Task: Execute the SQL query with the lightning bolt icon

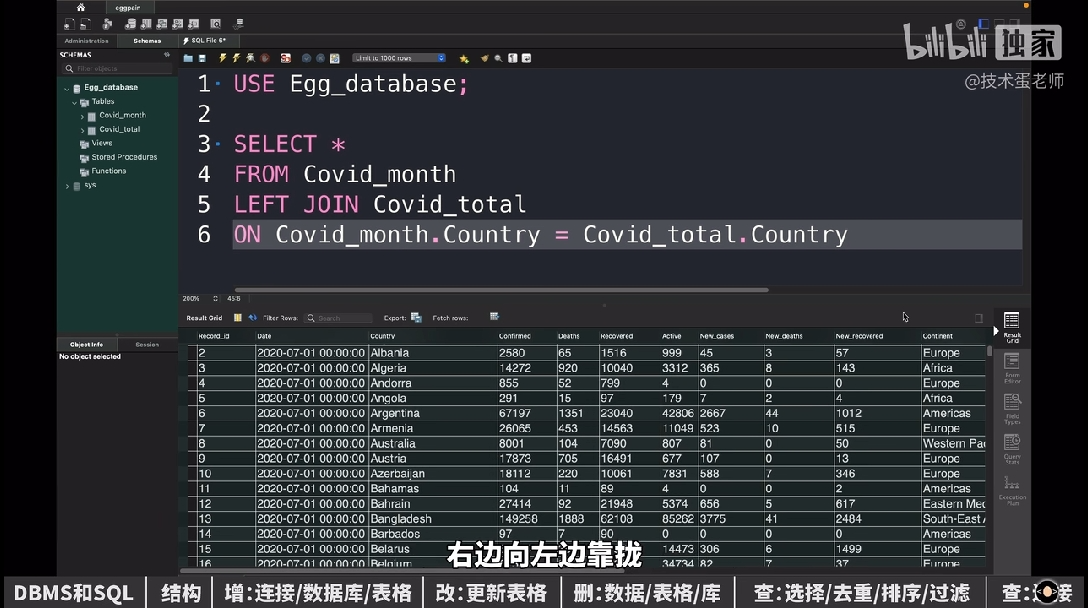Action: click(x=221, y=58)
